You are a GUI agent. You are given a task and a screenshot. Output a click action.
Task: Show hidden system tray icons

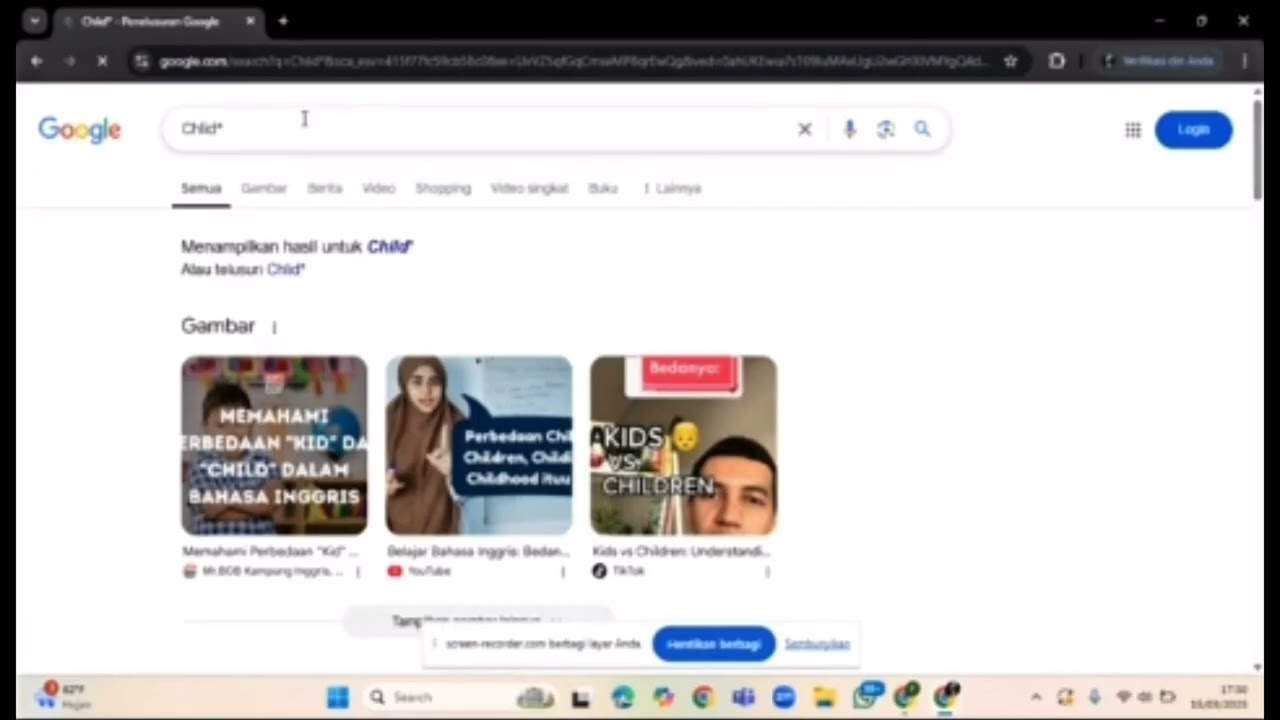1036,697
